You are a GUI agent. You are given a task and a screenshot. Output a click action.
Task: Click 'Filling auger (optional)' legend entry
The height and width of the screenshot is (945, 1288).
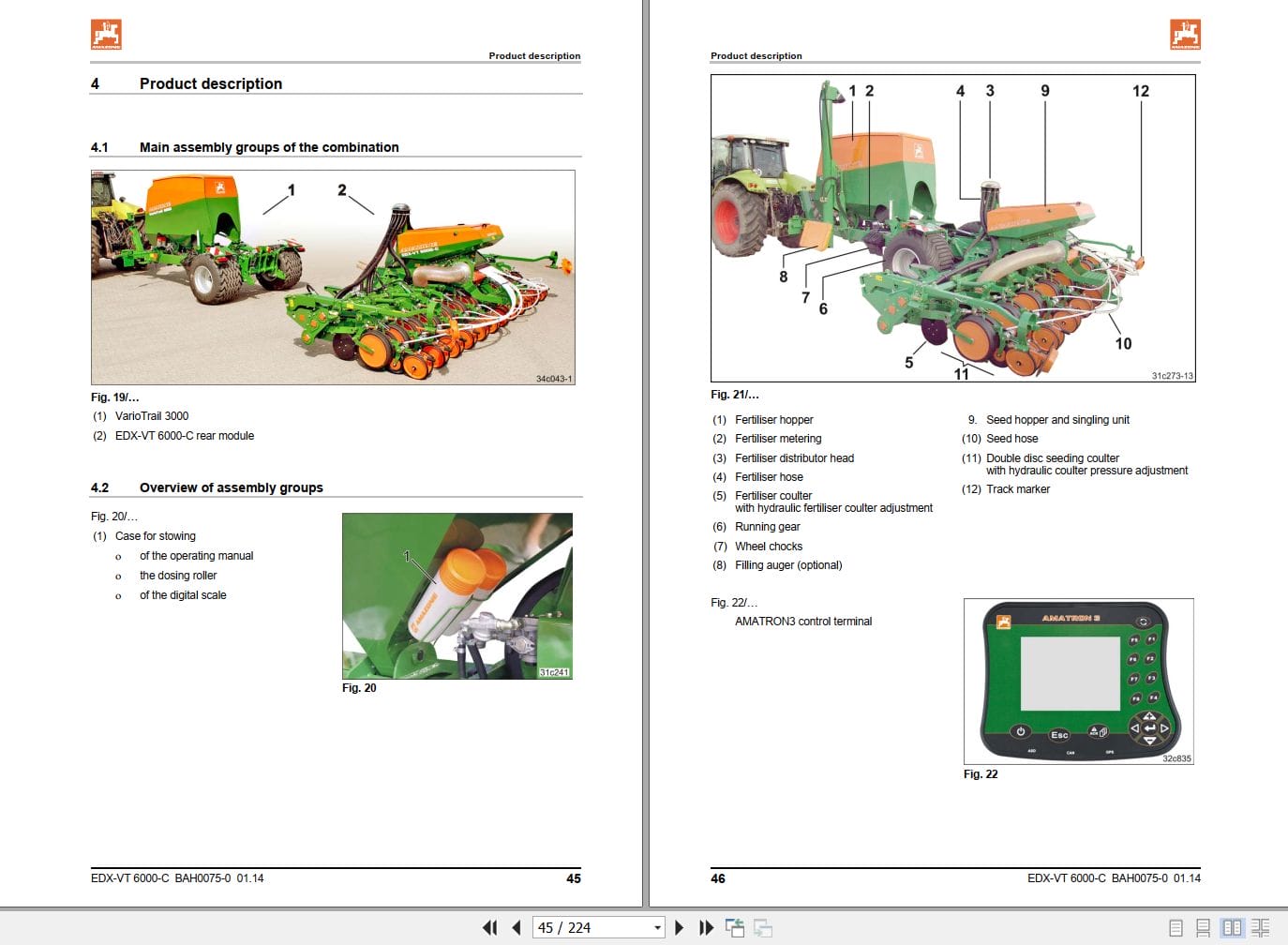click(x=788, y=565)
